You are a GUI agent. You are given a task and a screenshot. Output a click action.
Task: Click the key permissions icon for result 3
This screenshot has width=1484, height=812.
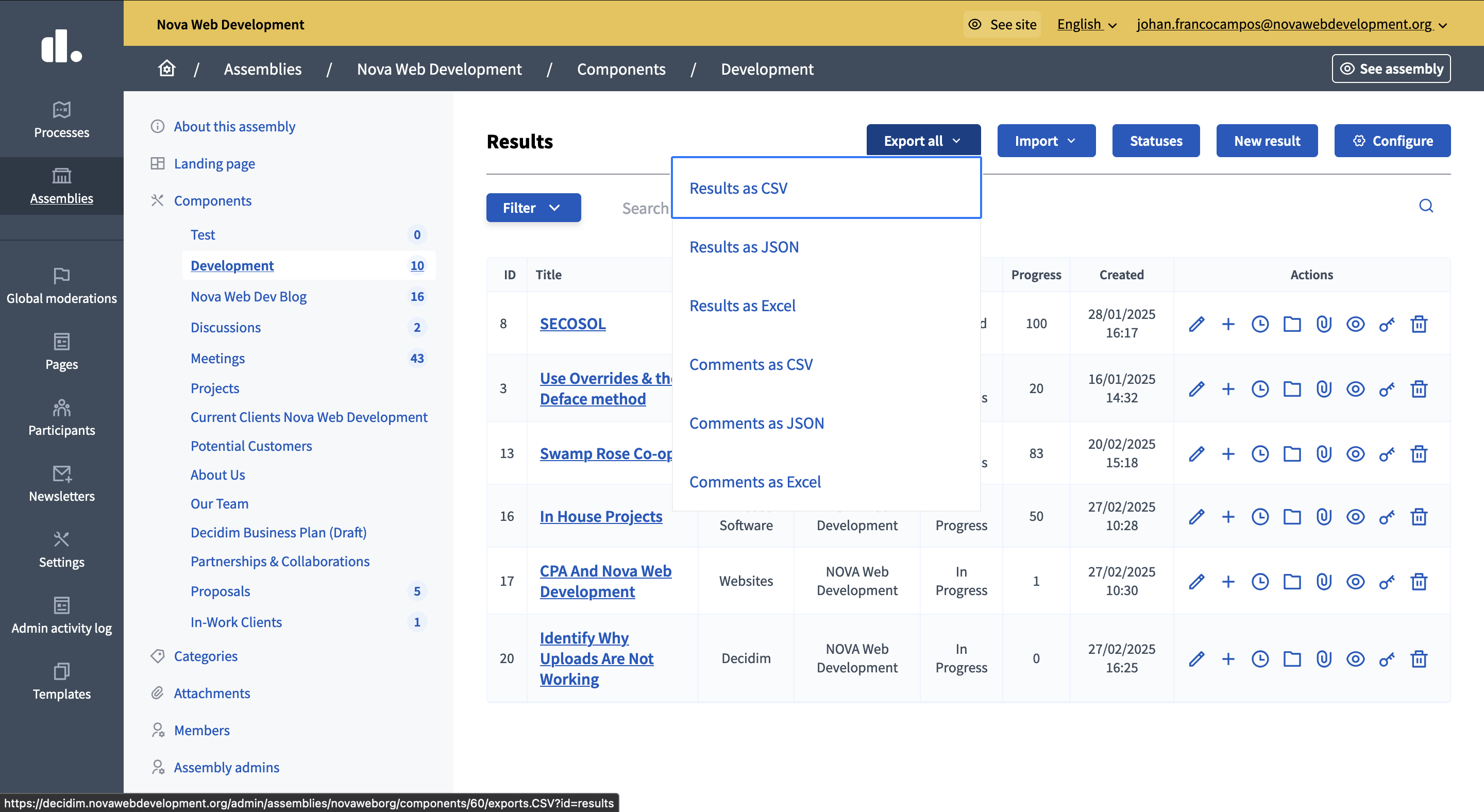pyautogui.click(x=1387, y=388)
